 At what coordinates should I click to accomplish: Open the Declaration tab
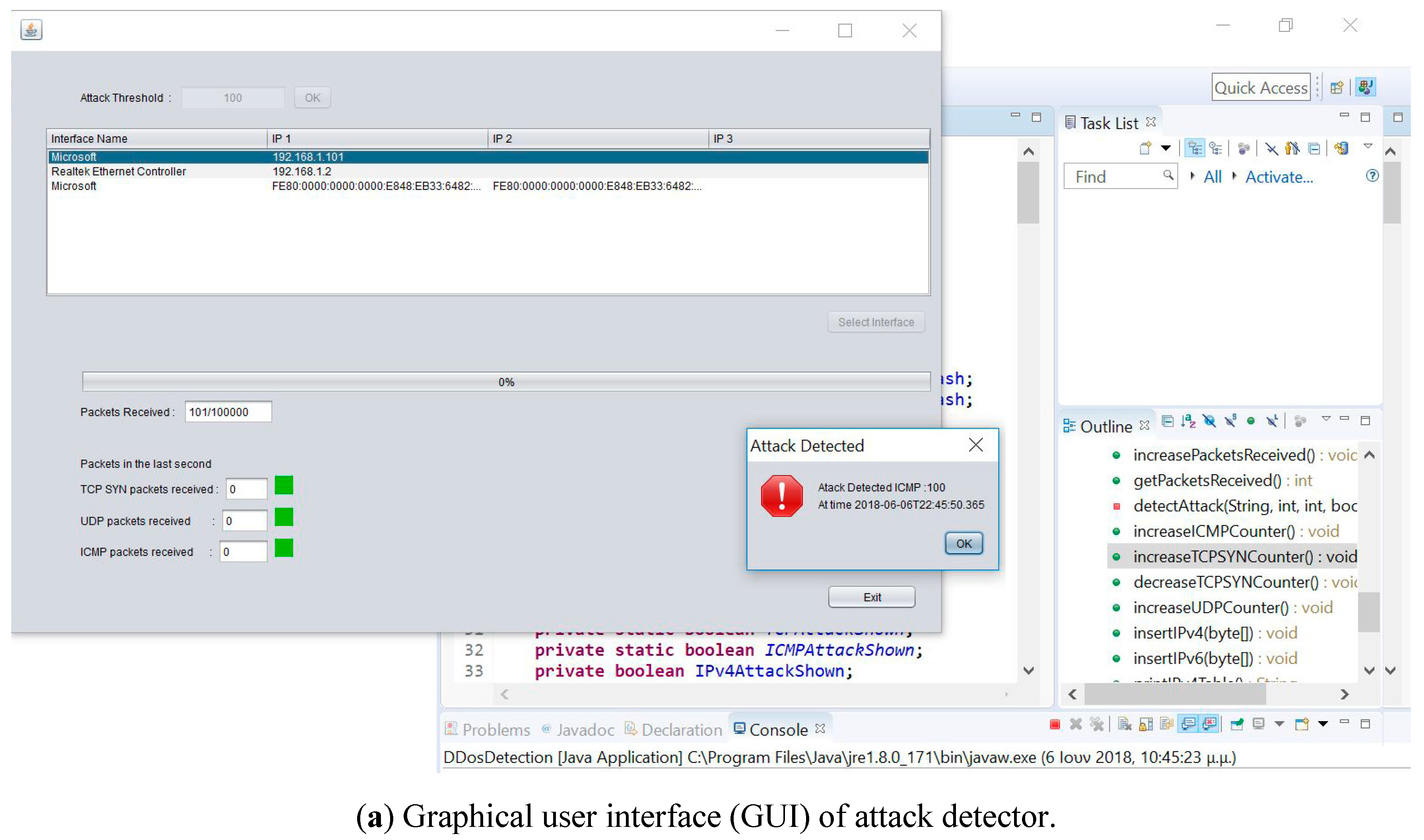tap(673, 729)
